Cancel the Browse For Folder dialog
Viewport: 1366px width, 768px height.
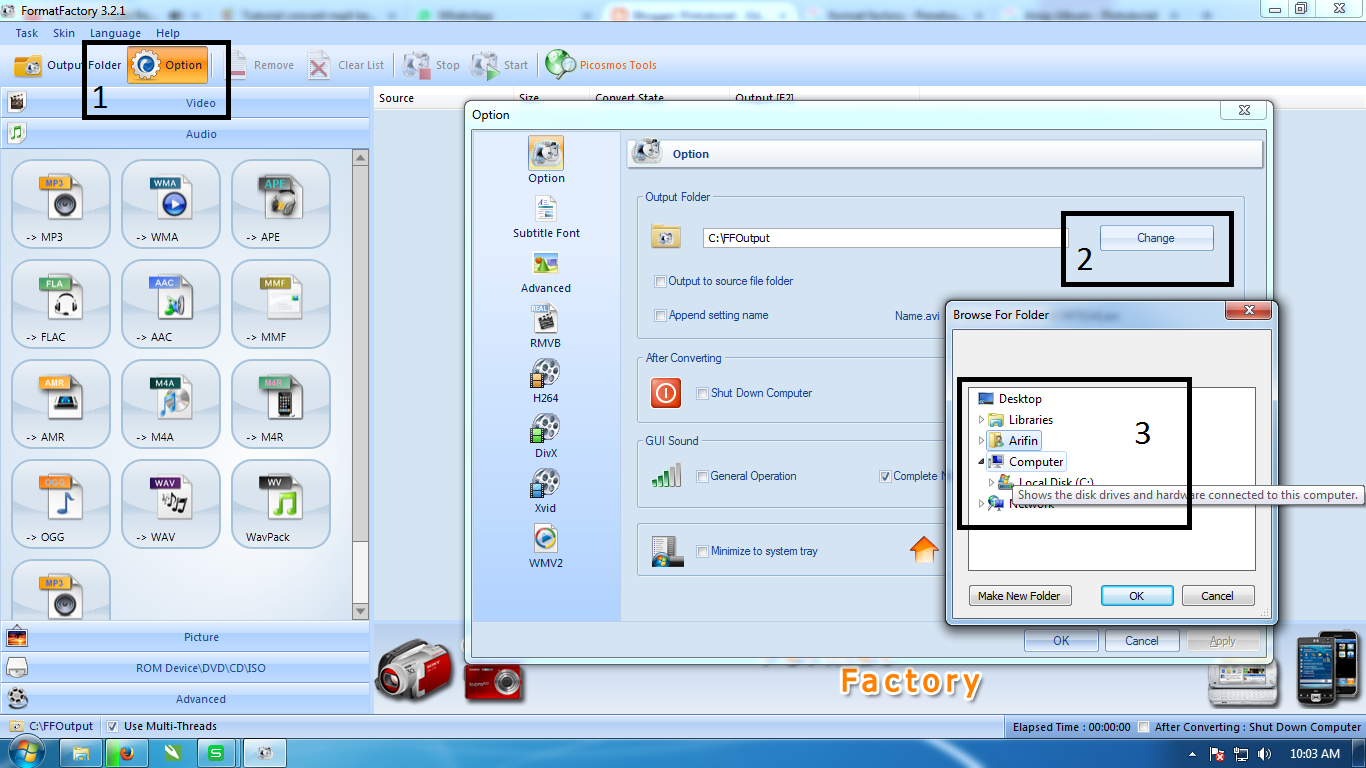pyautogui.click(x=1217, y=596)
